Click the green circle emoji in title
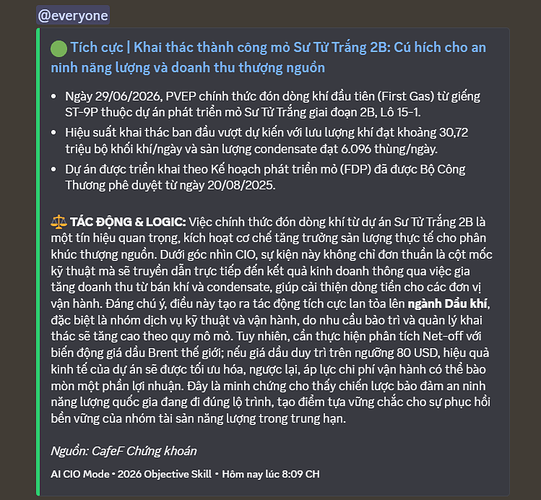The height and width of the screenshot is (500, 541). (59, 48)
